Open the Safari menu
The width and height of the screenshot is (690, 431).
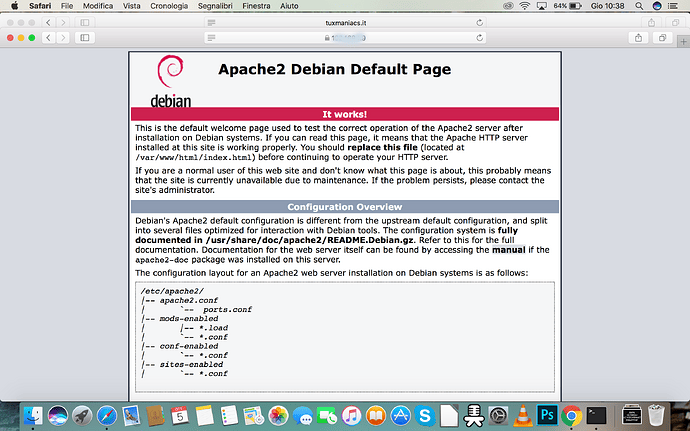40,6
